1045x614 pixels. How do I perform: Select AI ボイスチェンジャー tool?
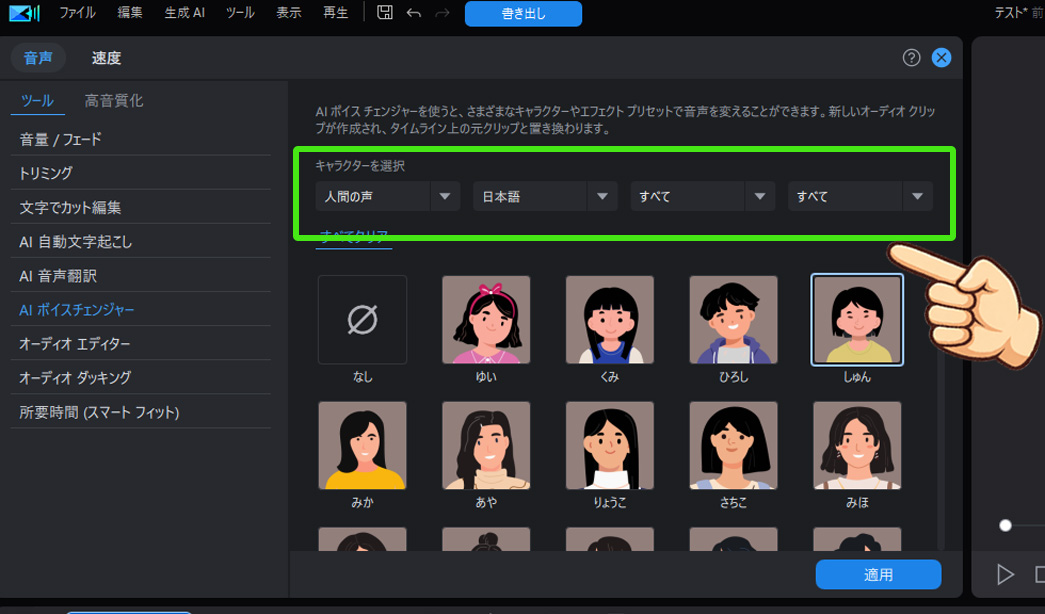pyautogui.click(x=141, y=310)
